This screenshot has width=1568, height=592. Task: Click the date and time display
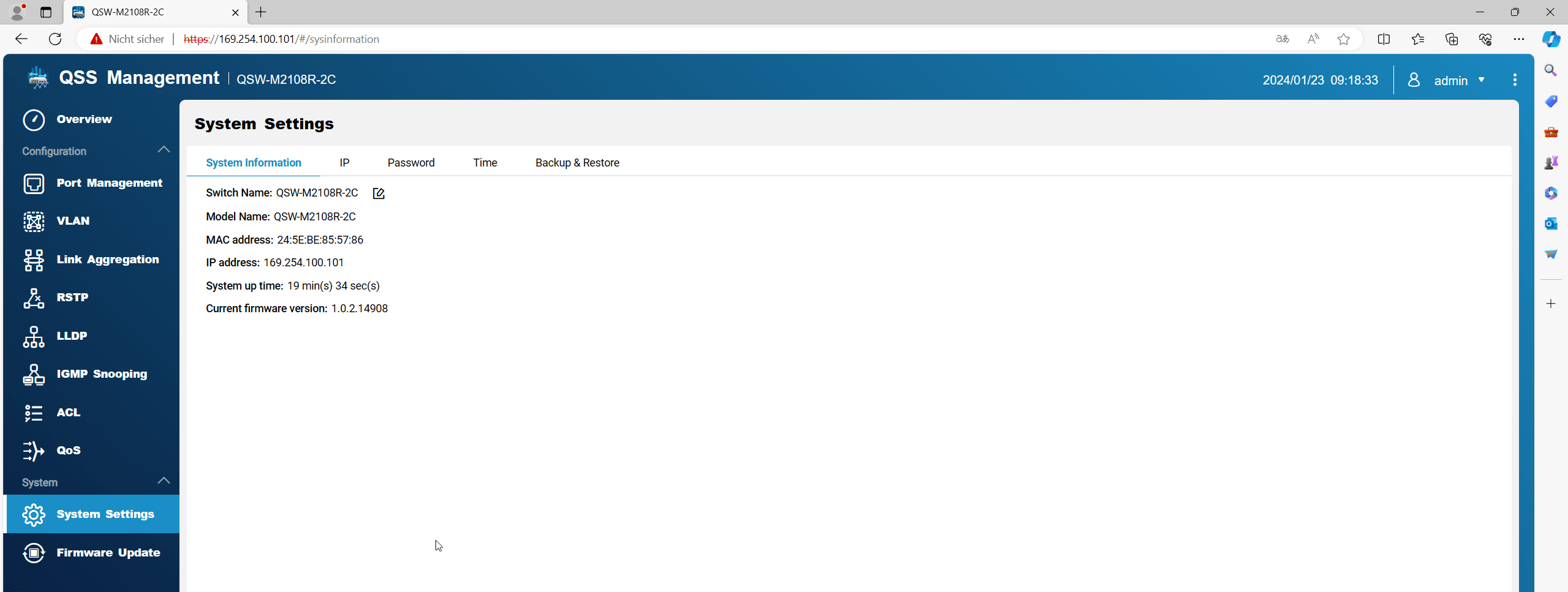[x=1321, y=80]
